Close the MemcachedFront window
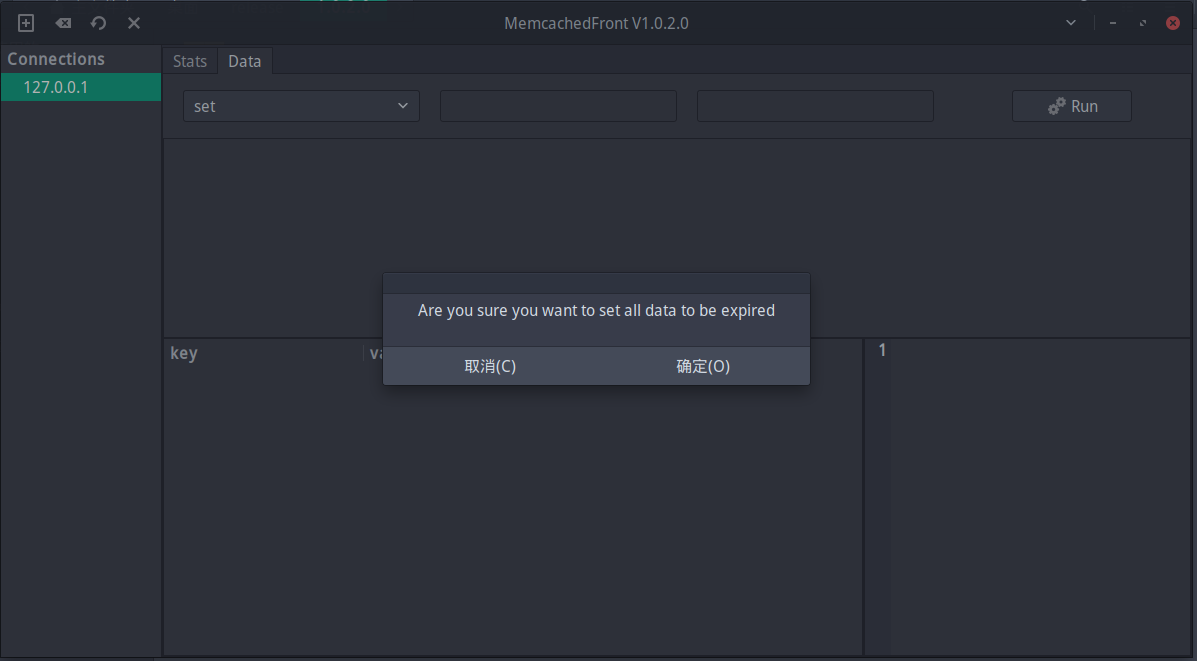1197x661 pixels. tap(1173, 23)
